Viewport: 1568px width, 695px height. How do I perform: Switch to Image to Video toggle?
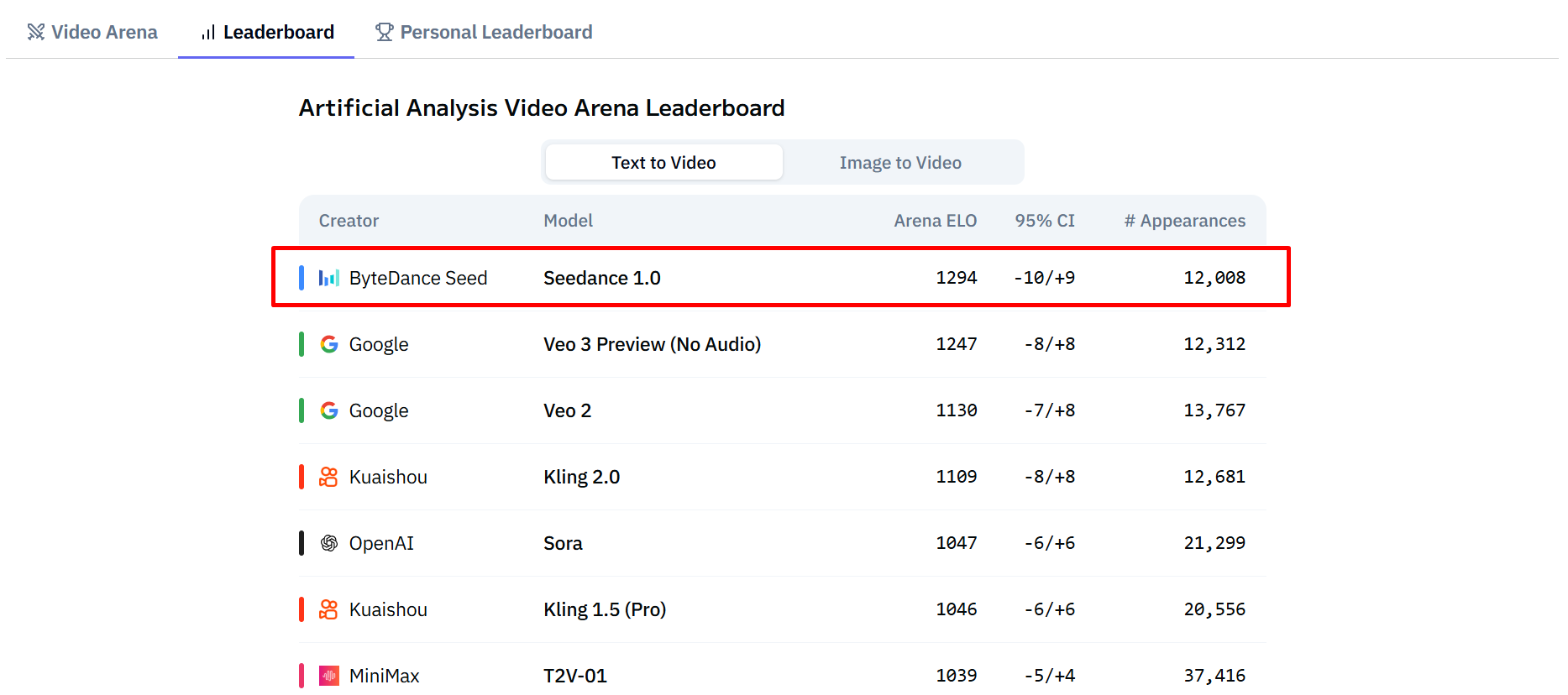(900, 162)
